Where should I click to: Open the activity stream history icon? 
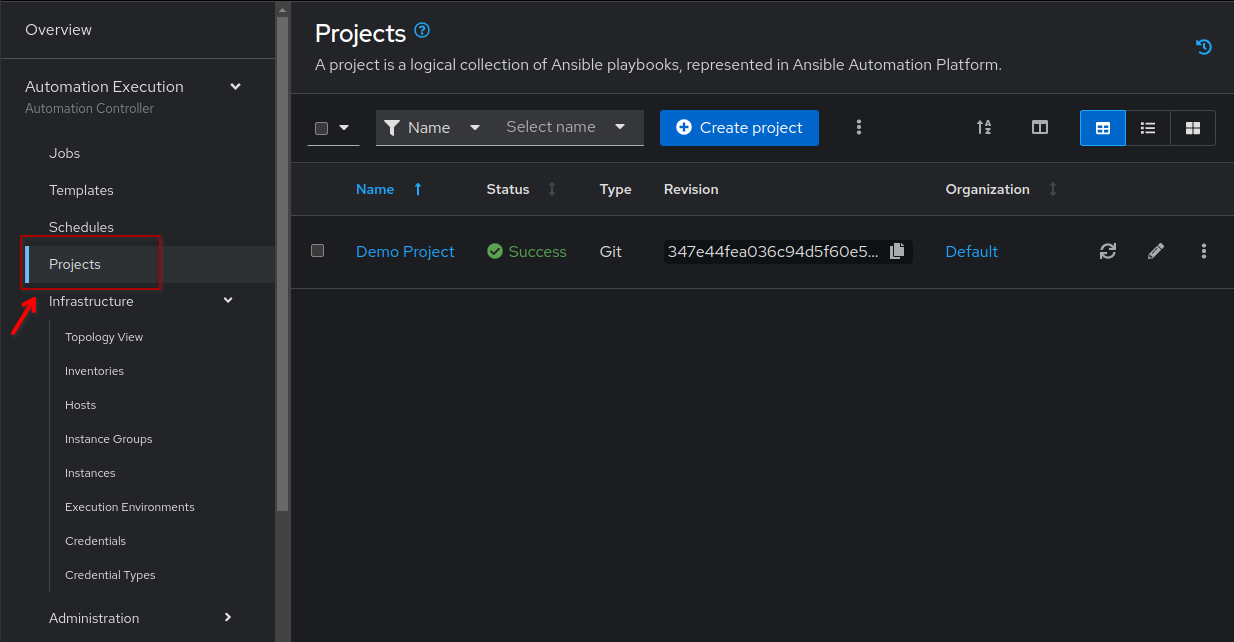[1204, 47]
